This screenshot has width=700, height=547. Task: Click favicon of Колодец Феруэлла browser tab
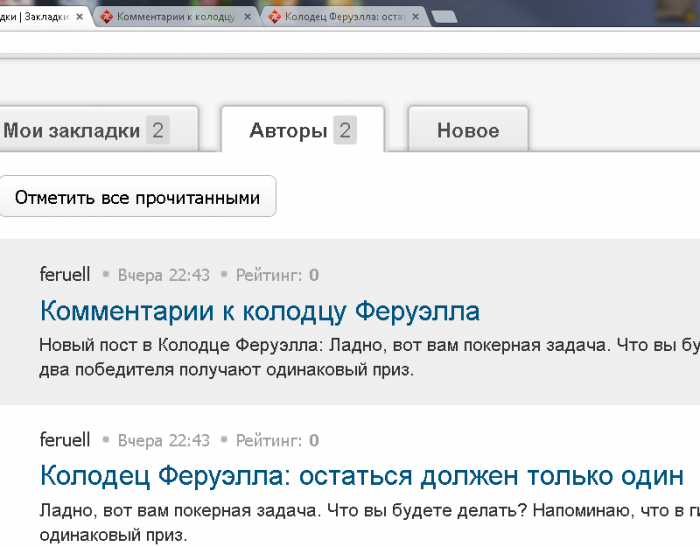pos(275,17)
